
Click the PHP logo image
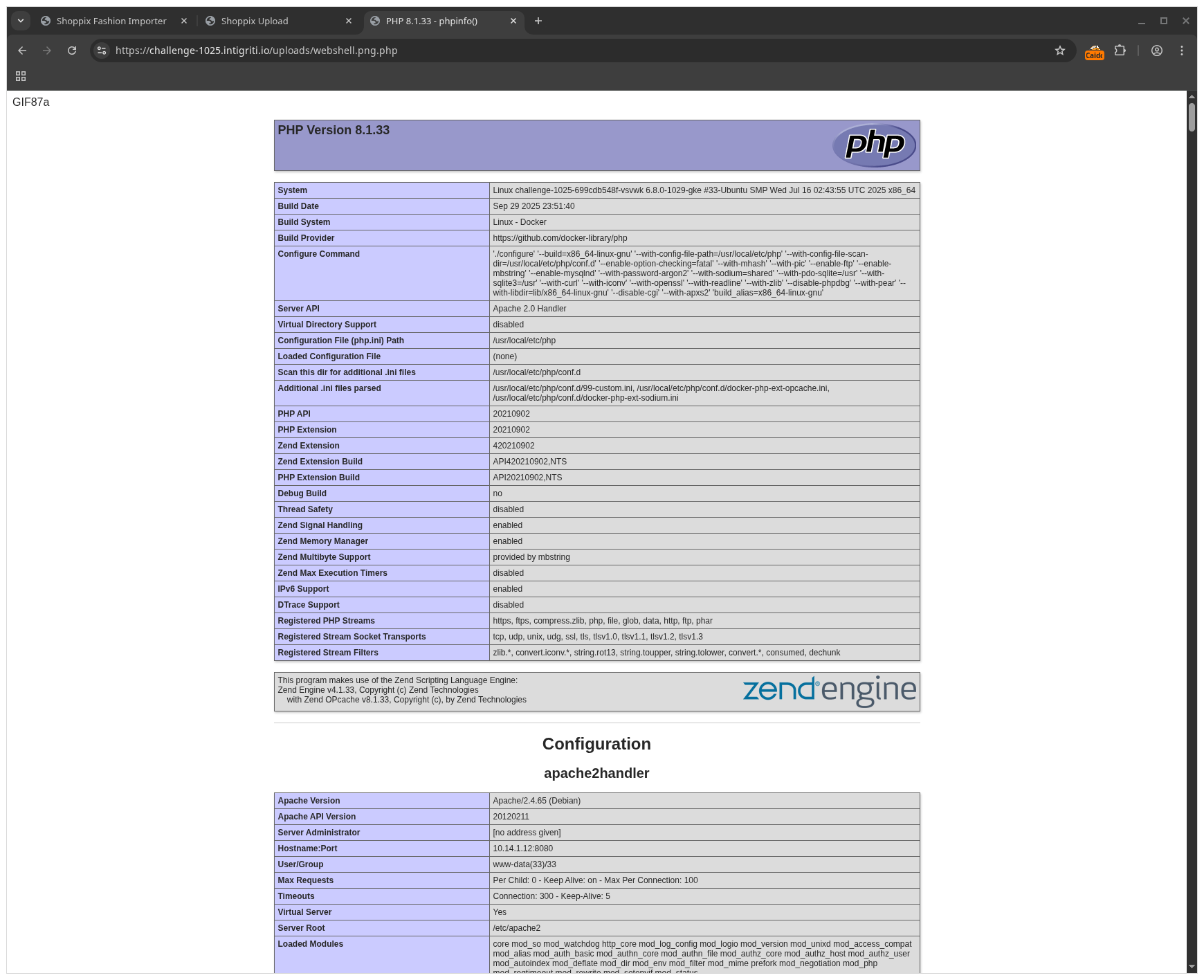pos(875,145)
